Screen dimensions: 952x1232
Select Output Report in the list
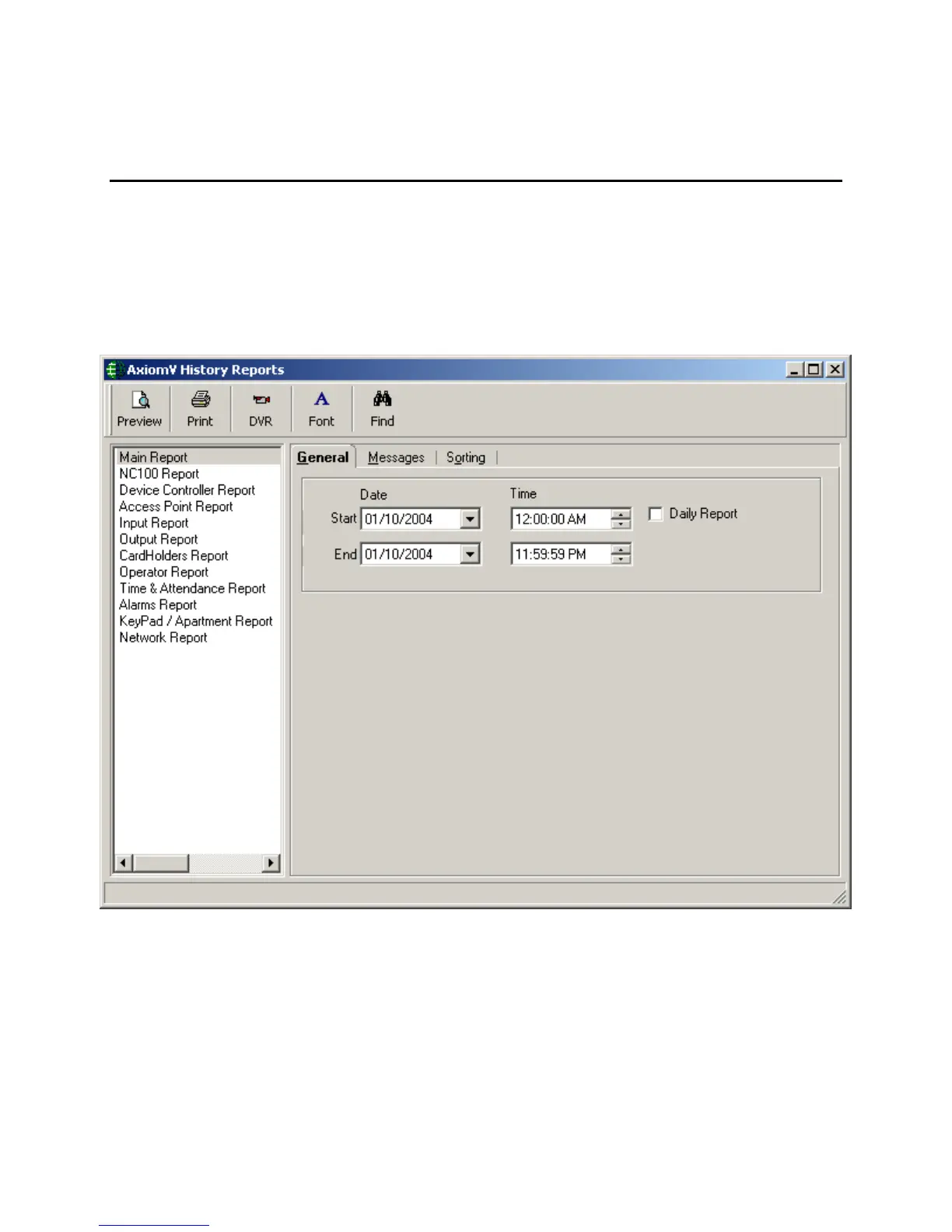click(158, 539)
